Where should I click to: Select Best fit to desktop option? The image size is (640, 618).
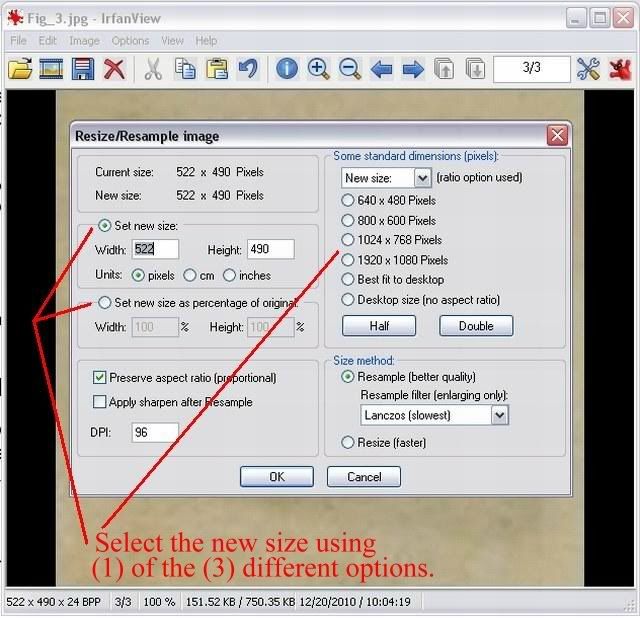(x=347, y=280)
